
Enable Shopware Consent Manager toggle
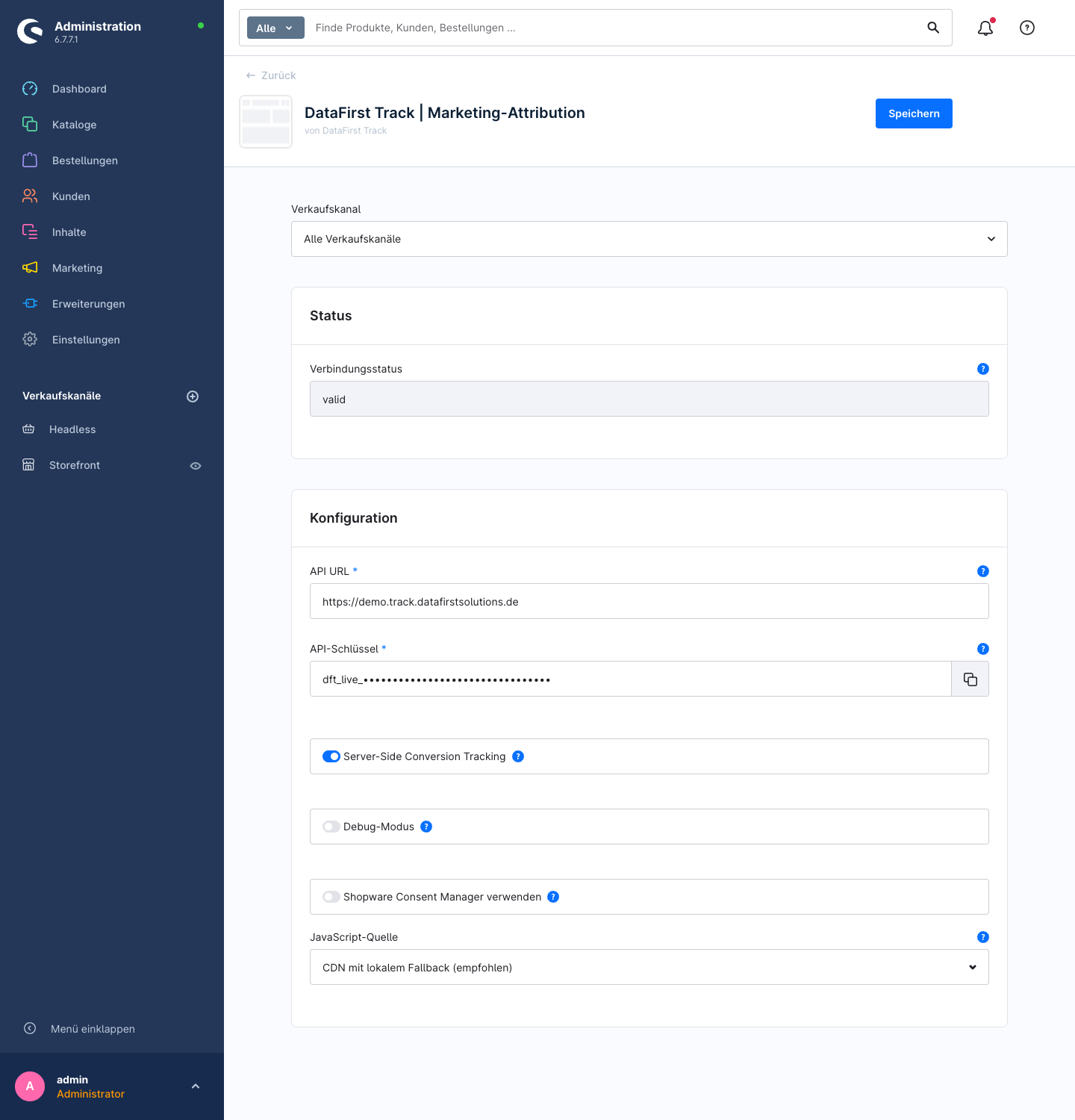[331, 897]
